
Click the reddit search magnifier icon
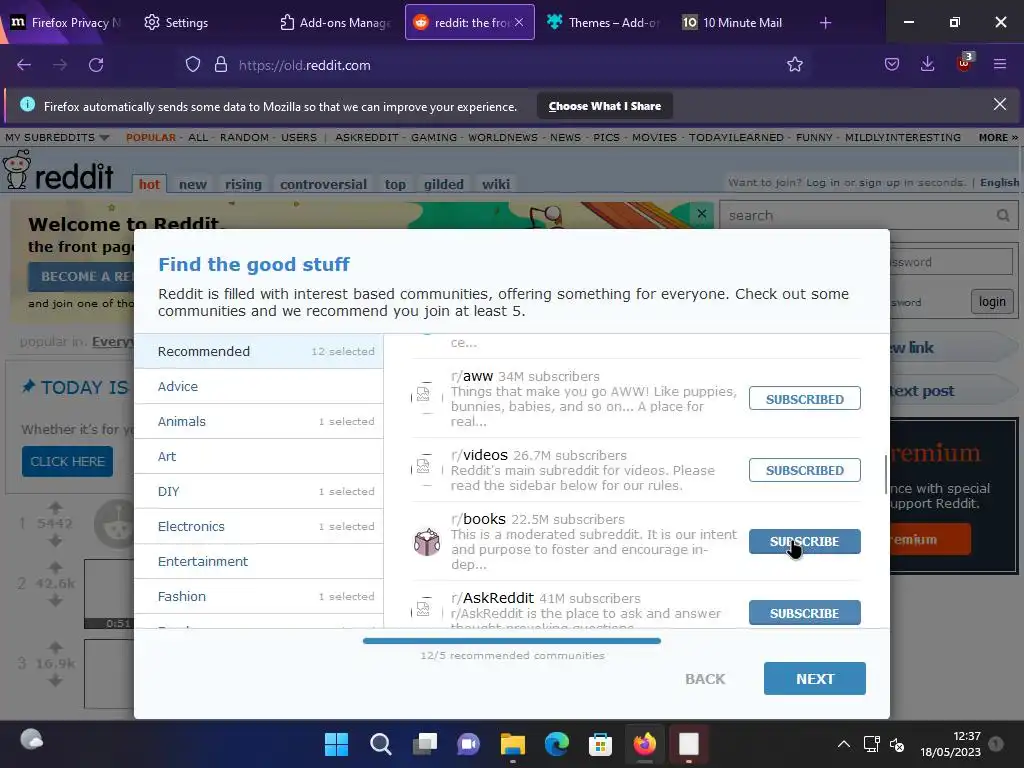click(1002, 216)
